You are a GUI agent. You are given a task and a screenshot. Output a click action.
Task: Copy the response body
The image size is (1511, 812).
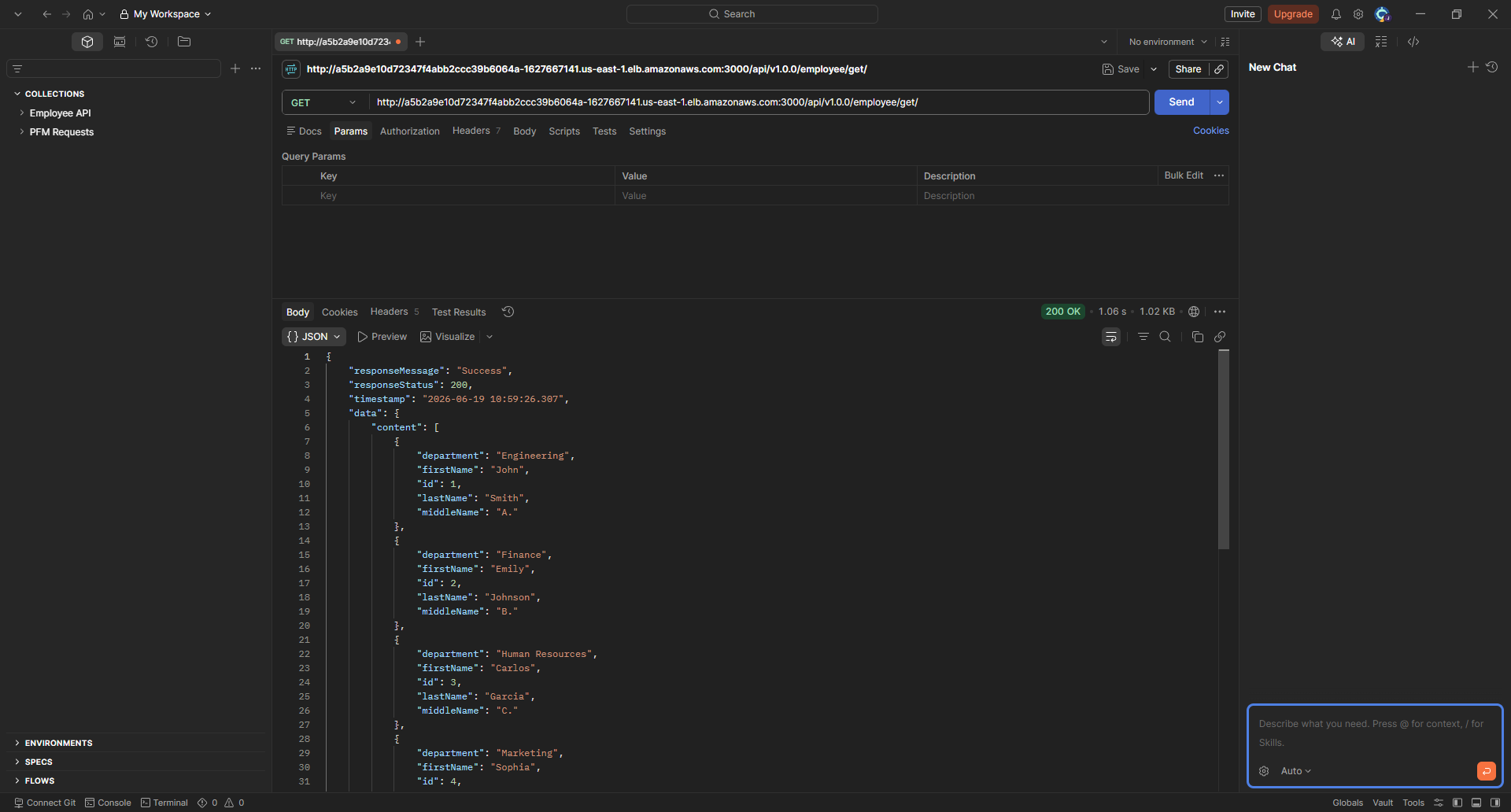(1197, 337)
